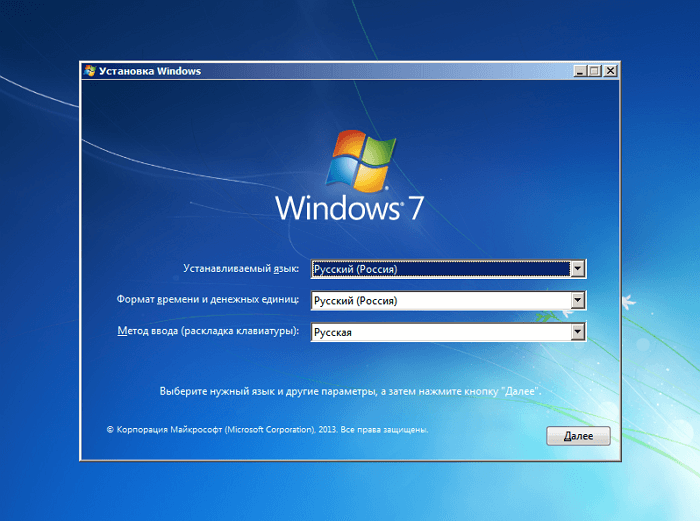This screenshot has width=700, height=521.
Task: Click the Русская keyboard layout field
Action: [x=439, y=332]
